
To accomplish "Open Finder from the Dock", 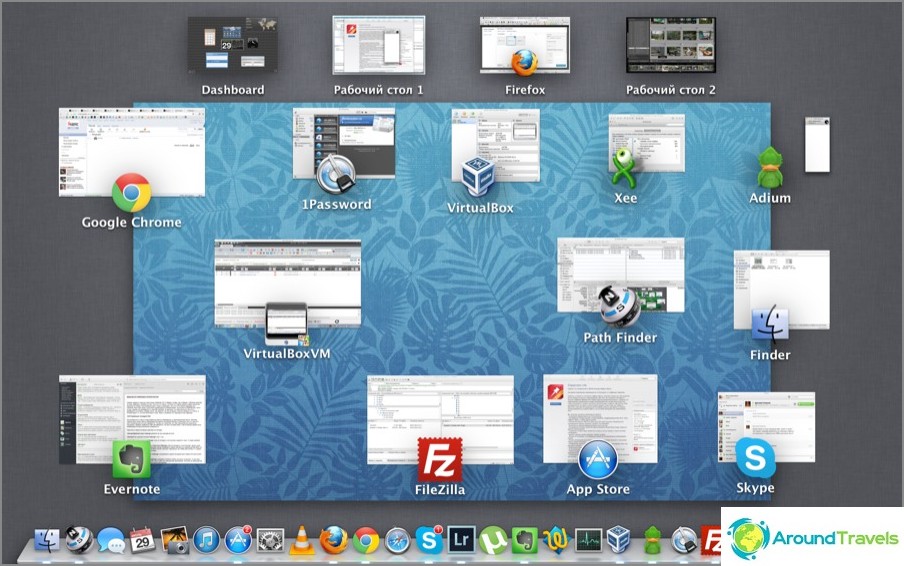I will coord(48,541).
